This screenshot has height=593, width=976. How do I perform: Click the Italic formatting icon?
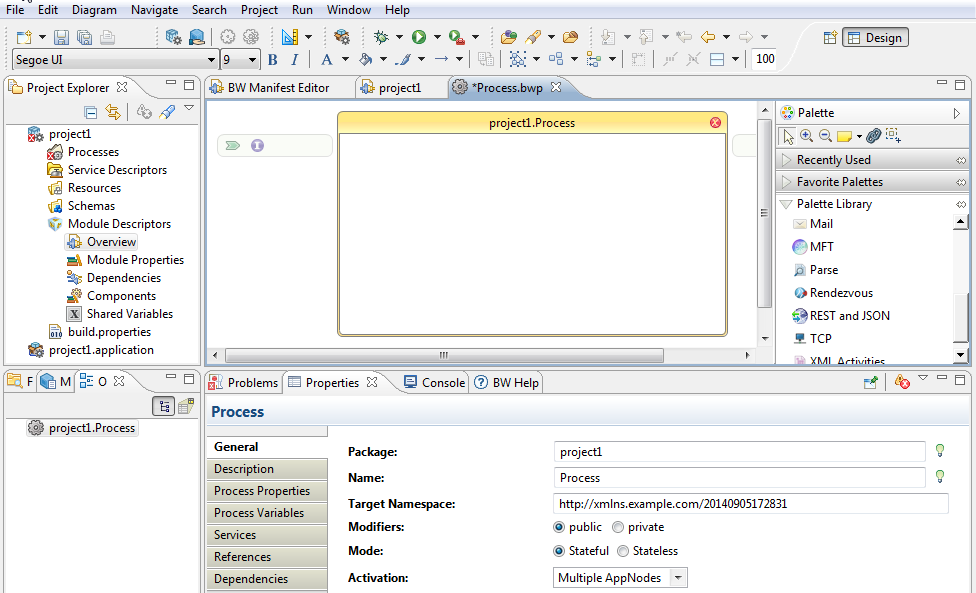point(294,60)
